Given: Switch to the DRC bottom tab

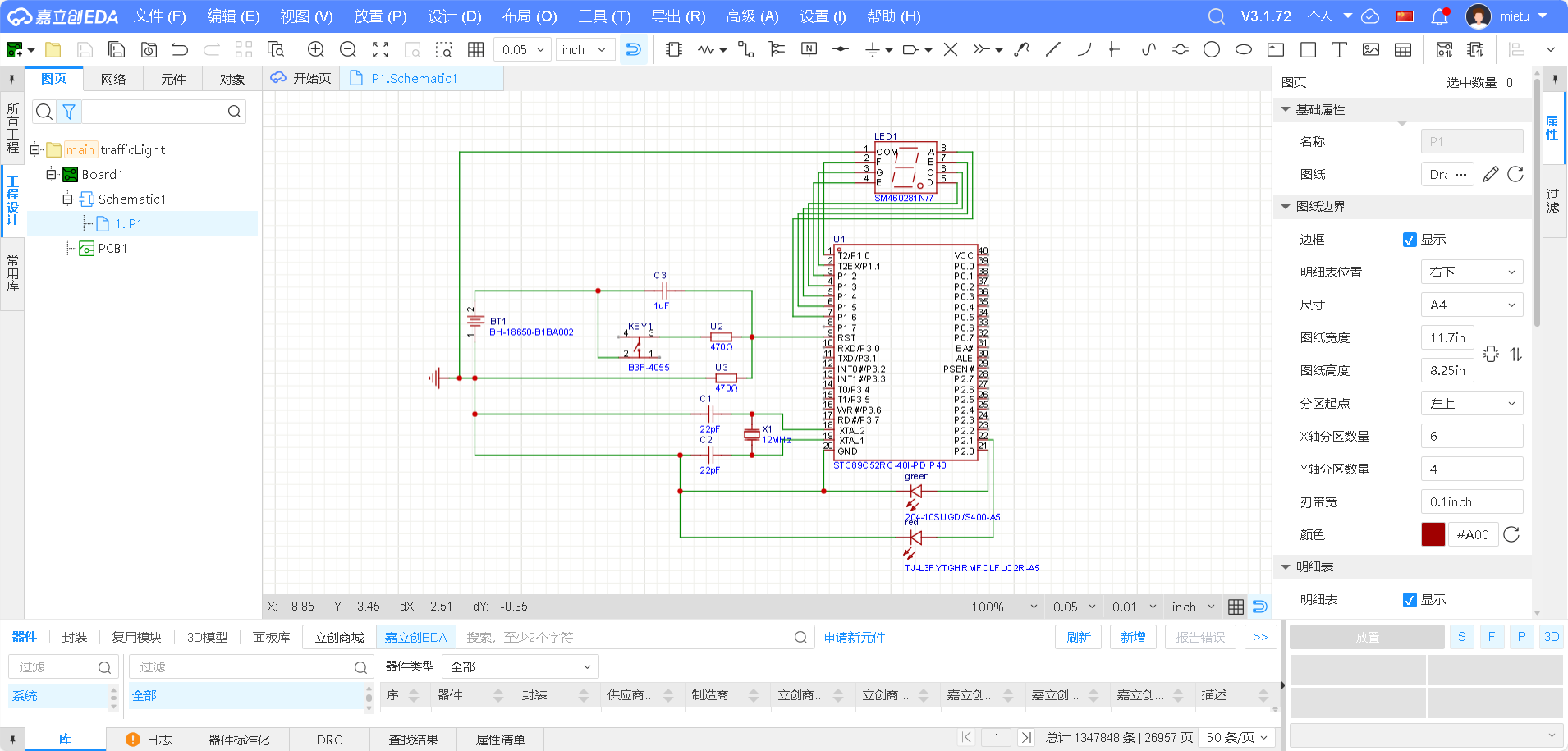Looking at the screenshot, I should click(x=329, y=740).
